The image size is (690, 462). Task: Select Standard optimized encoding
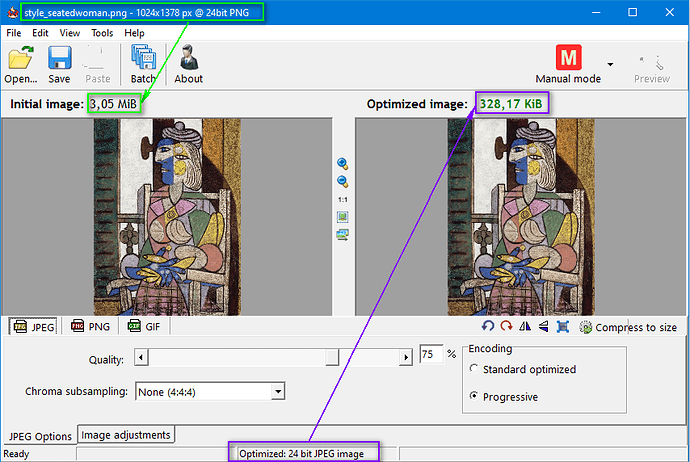[x=522, y=369]
